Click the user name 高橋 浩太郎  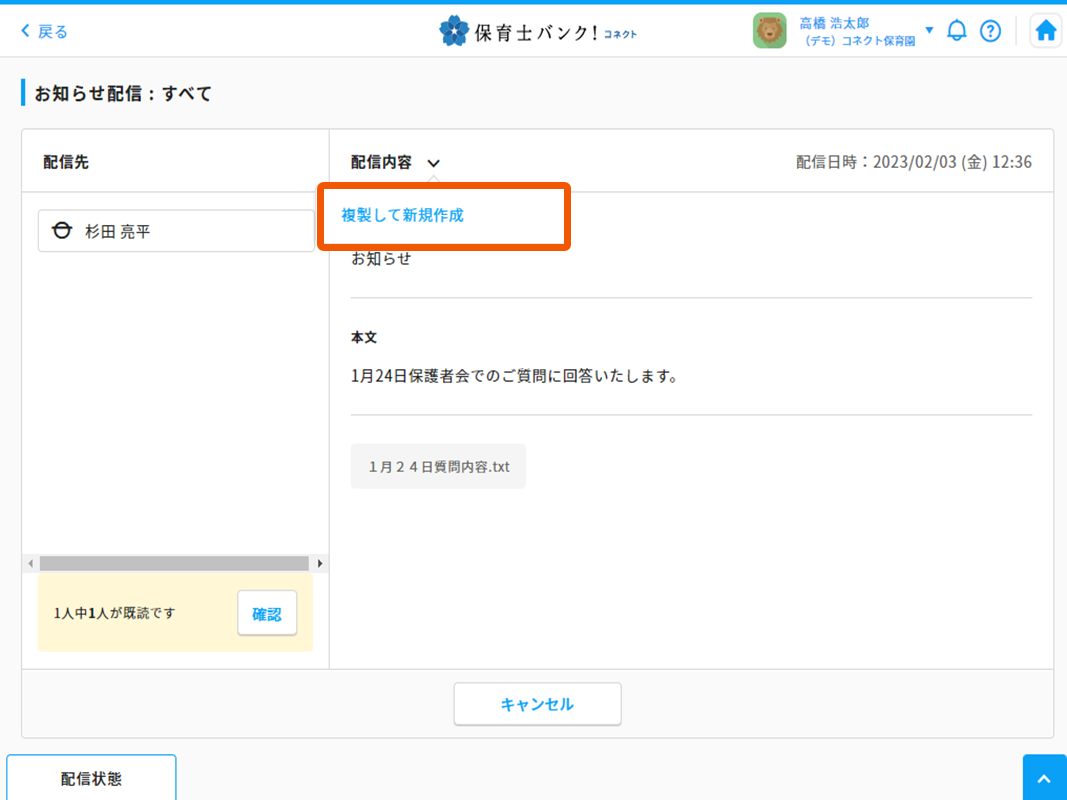pyautogui.click(x=834, y=23)
